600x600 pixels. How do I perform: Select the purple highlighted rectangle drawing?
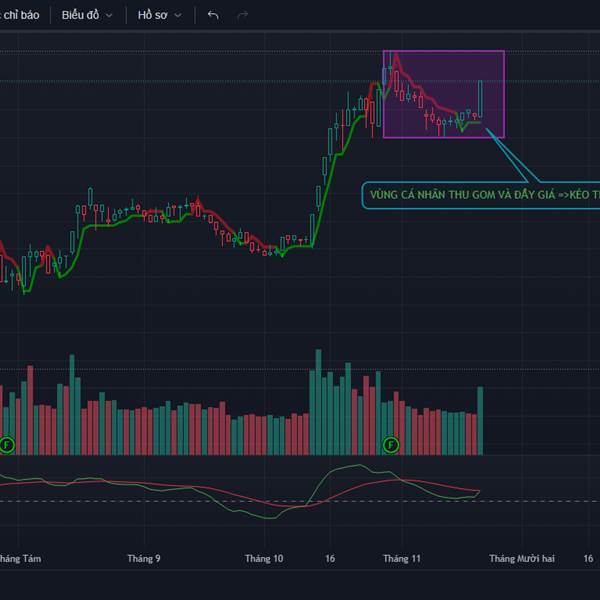point(443,94)
